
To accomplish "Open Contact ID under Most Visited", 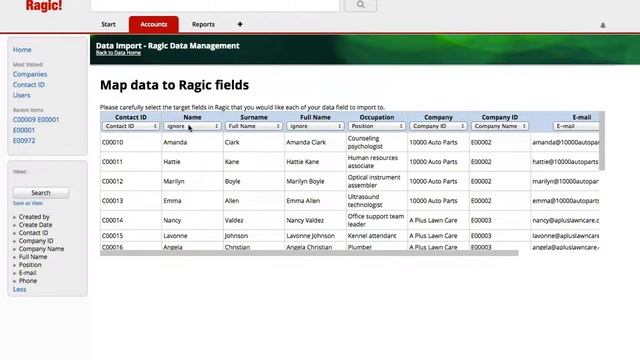I will pyautogui.click(x=29, y=85).
